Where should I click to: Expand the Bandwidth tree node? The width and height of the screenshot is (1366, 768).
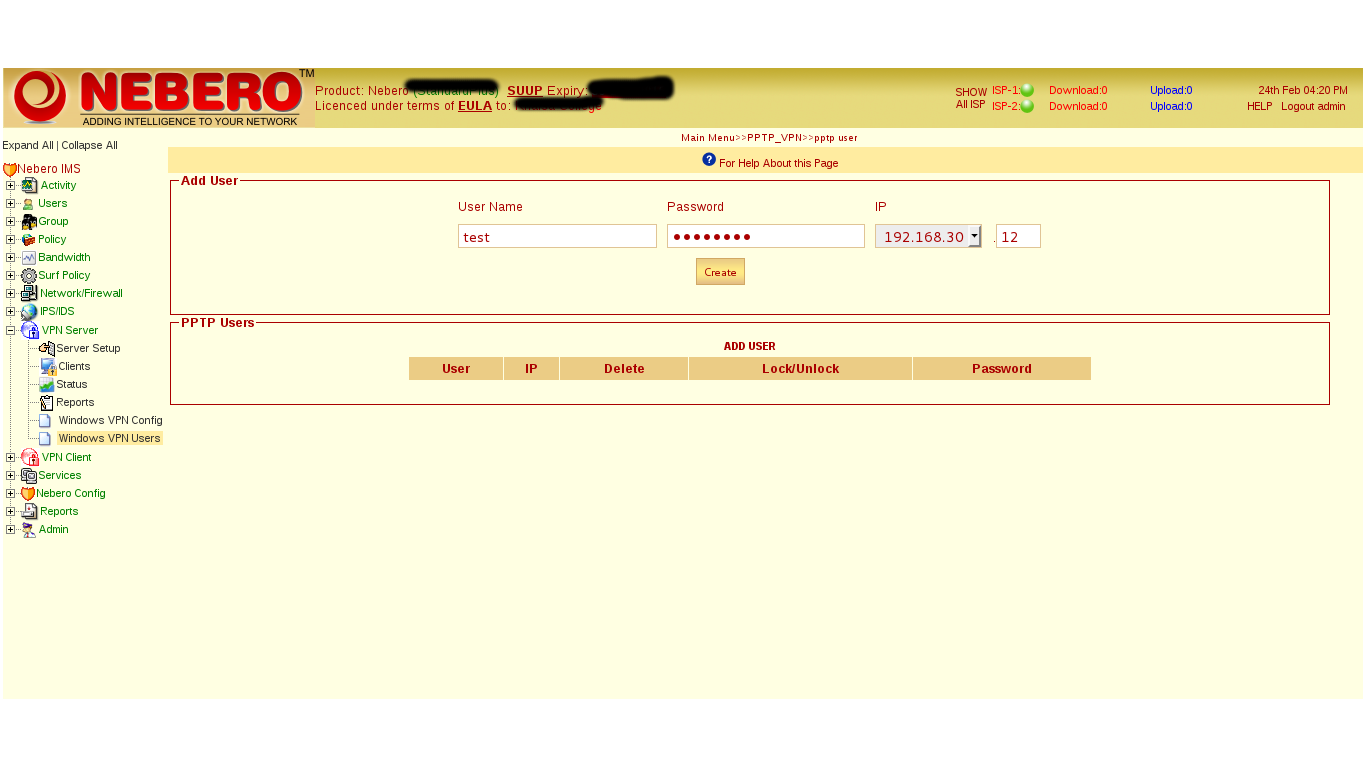(x=11, y=258)
